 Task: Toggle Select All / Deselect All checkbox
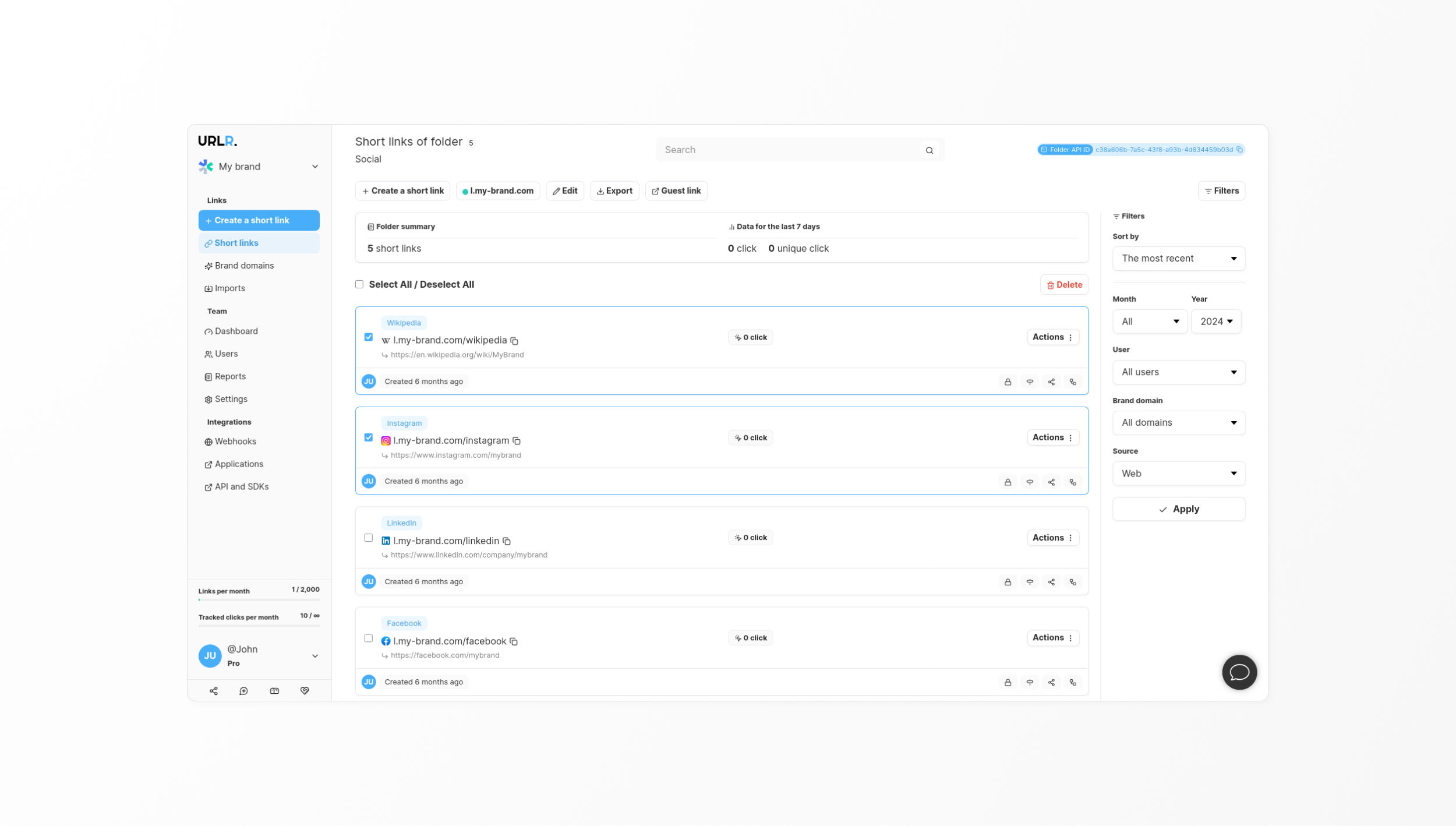tap(359, 284)
